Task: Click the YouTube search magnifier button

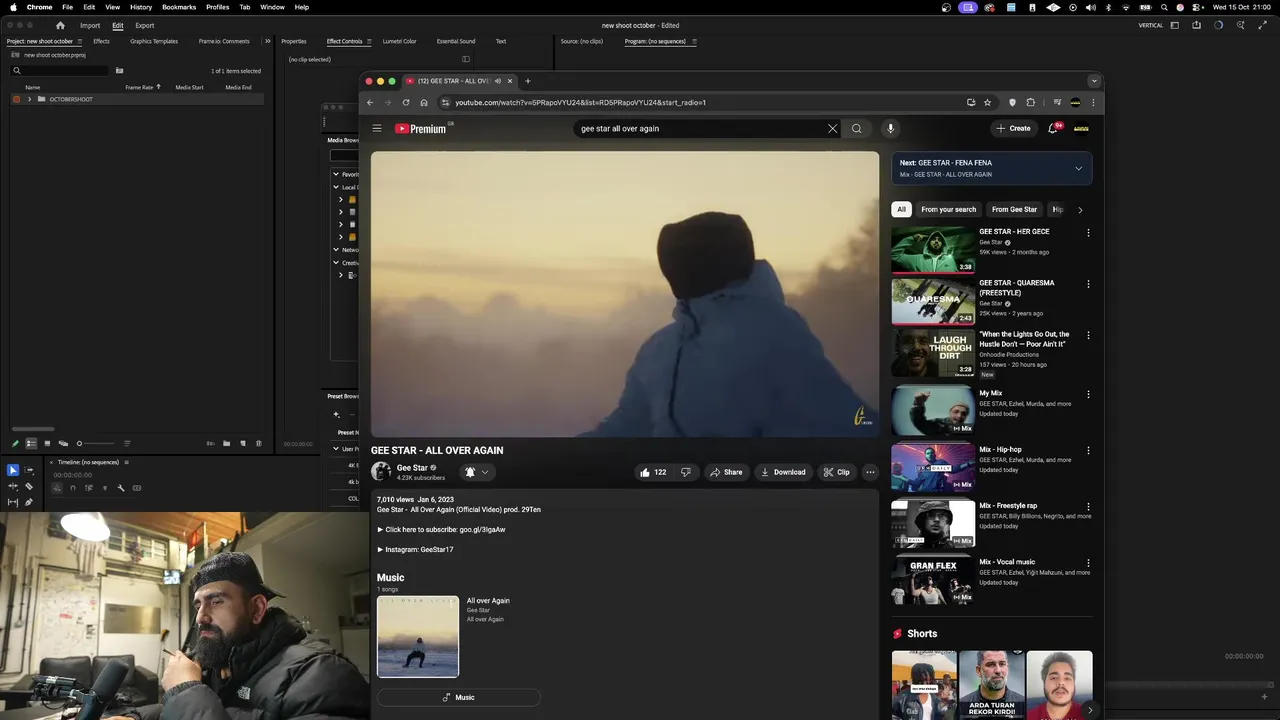Action: tap(856, 128)
